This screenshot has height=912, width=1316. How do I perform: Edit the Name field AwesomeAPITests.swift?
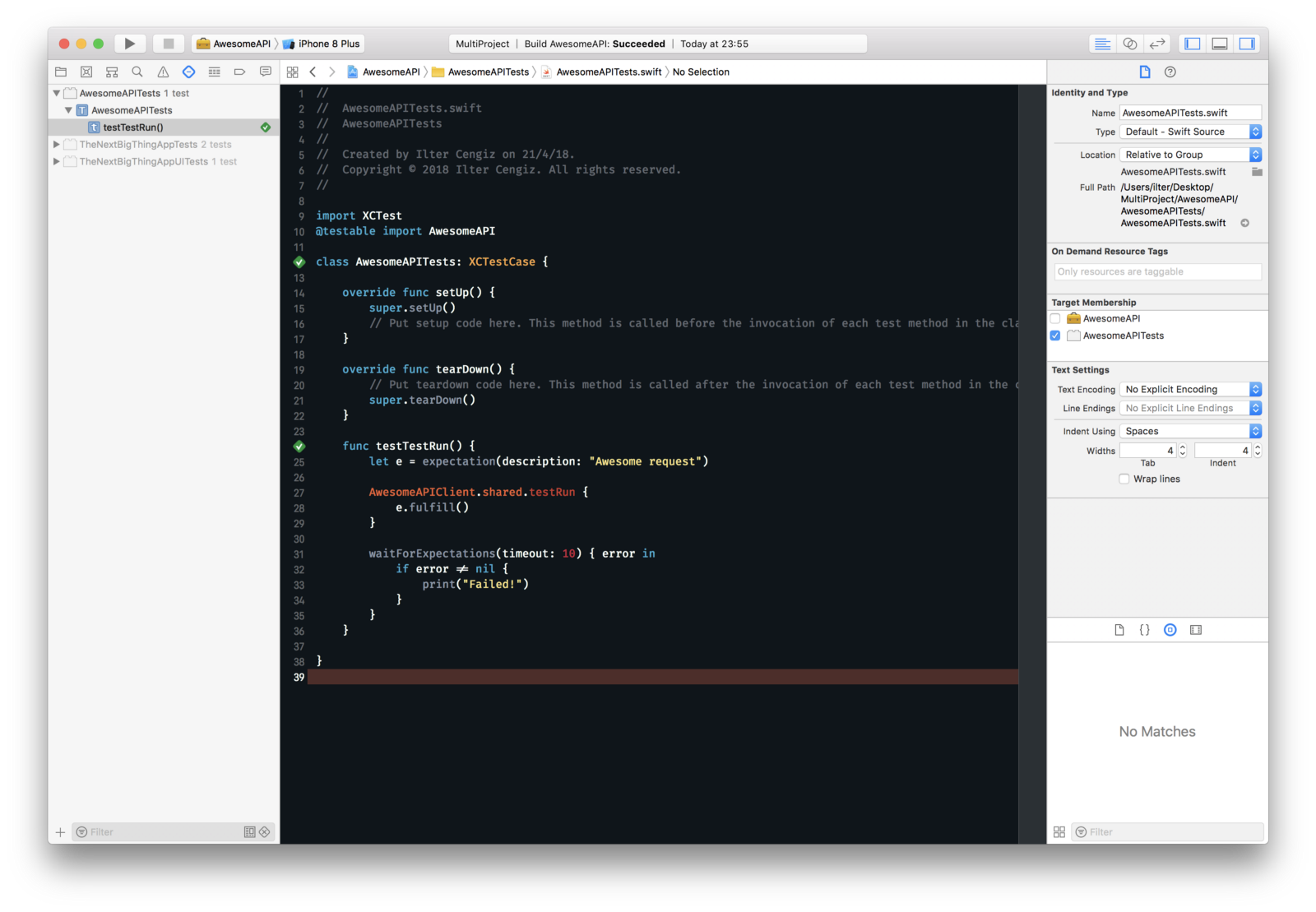tap(1190, 113)
